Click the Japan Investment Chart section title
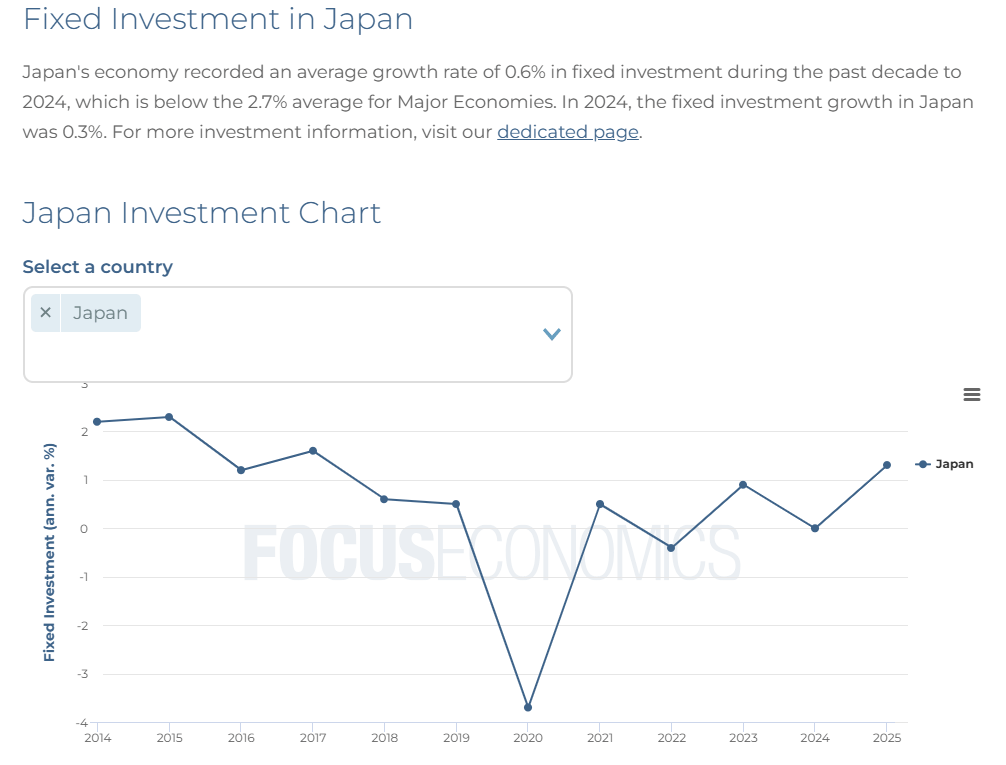The image size is (1006, 765). 201,213
